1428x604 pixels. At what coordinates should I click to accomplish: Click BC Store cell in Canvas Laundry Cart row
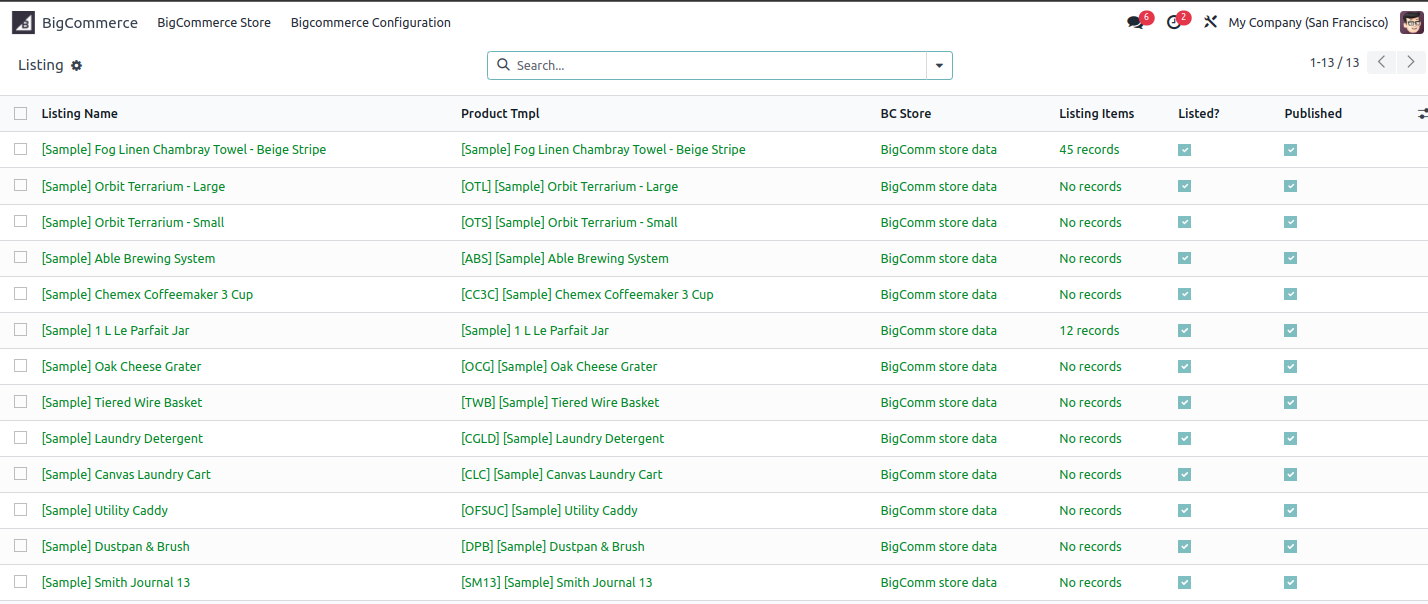[x=939, y=474]
